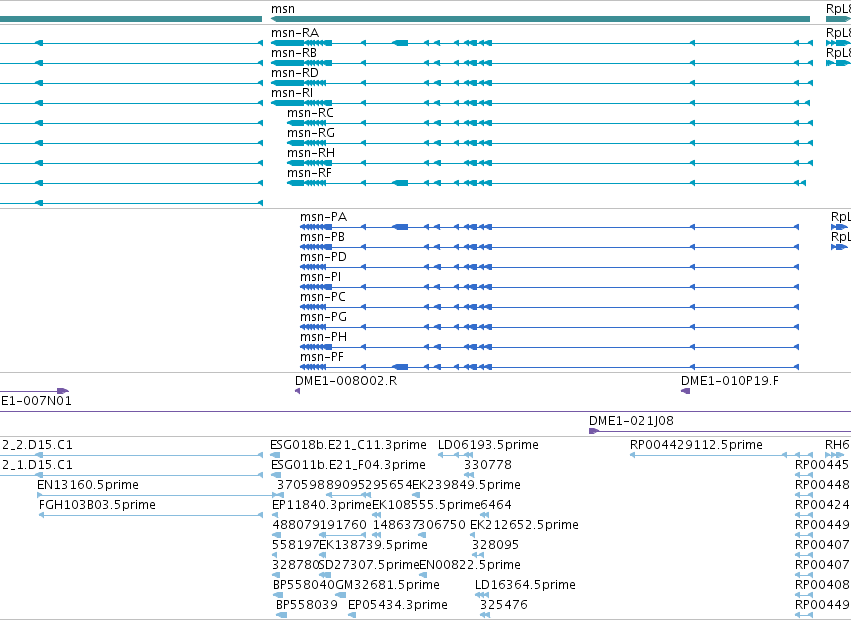Click EST label BP558039

(x=307, y=606)
